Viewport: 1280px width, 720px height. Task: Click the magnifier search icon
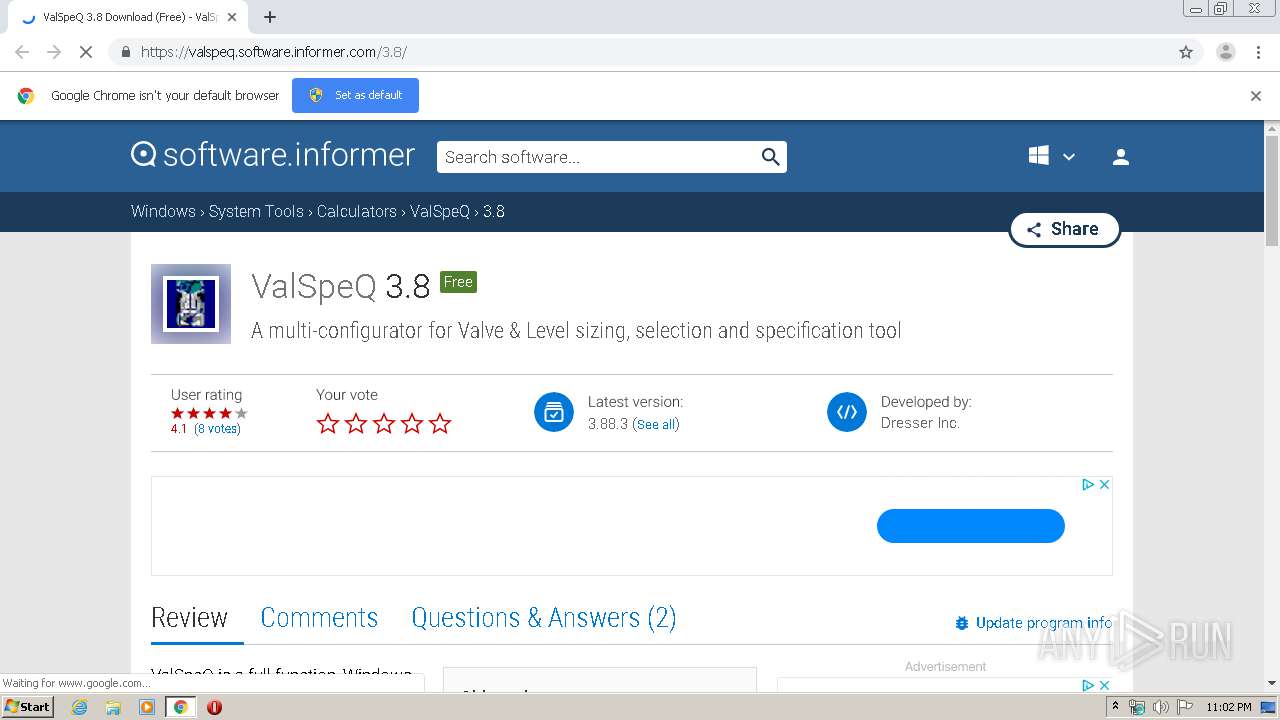(770, 157)
